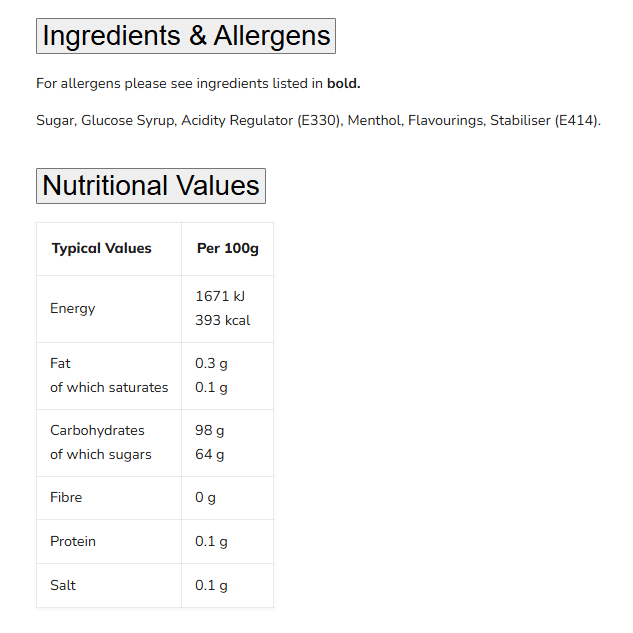Click the ingredients list starting with Sugar
The height and width of the screenshot is (633, 633).
click(x=318, y=121)
